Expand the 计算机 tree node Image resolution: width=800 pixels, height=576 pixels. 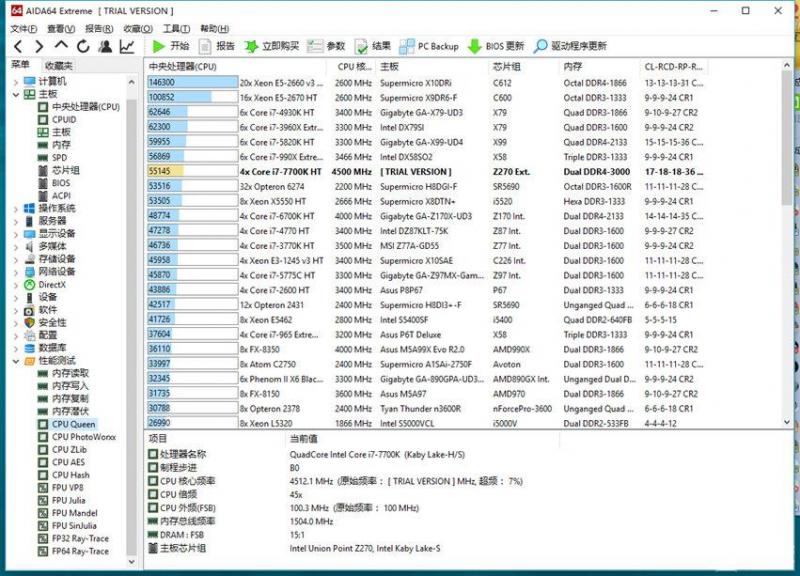(16, 82)
